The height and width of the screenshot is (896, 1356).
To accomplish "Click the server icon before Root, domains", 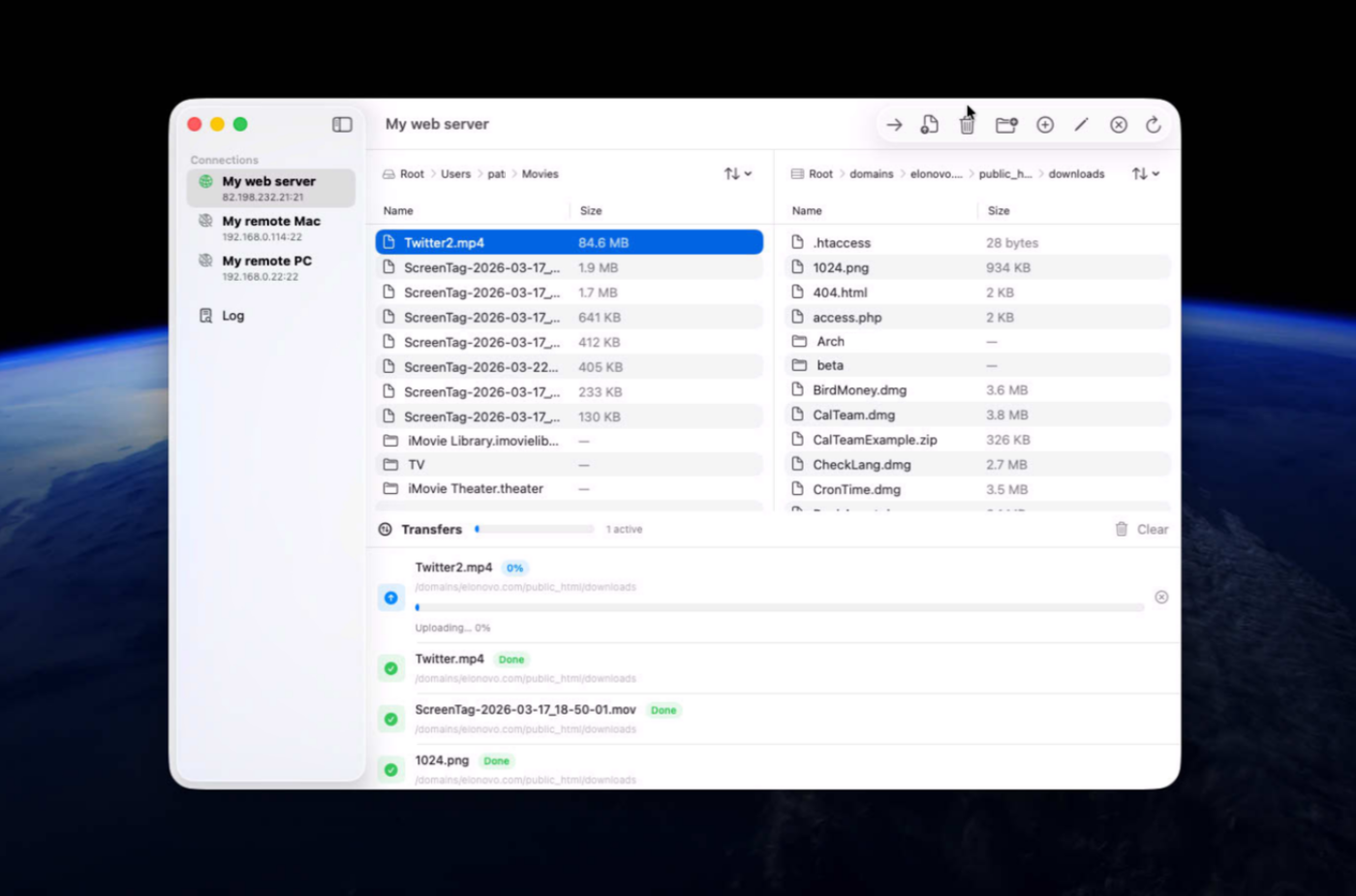I will click(x=797, y=174).
